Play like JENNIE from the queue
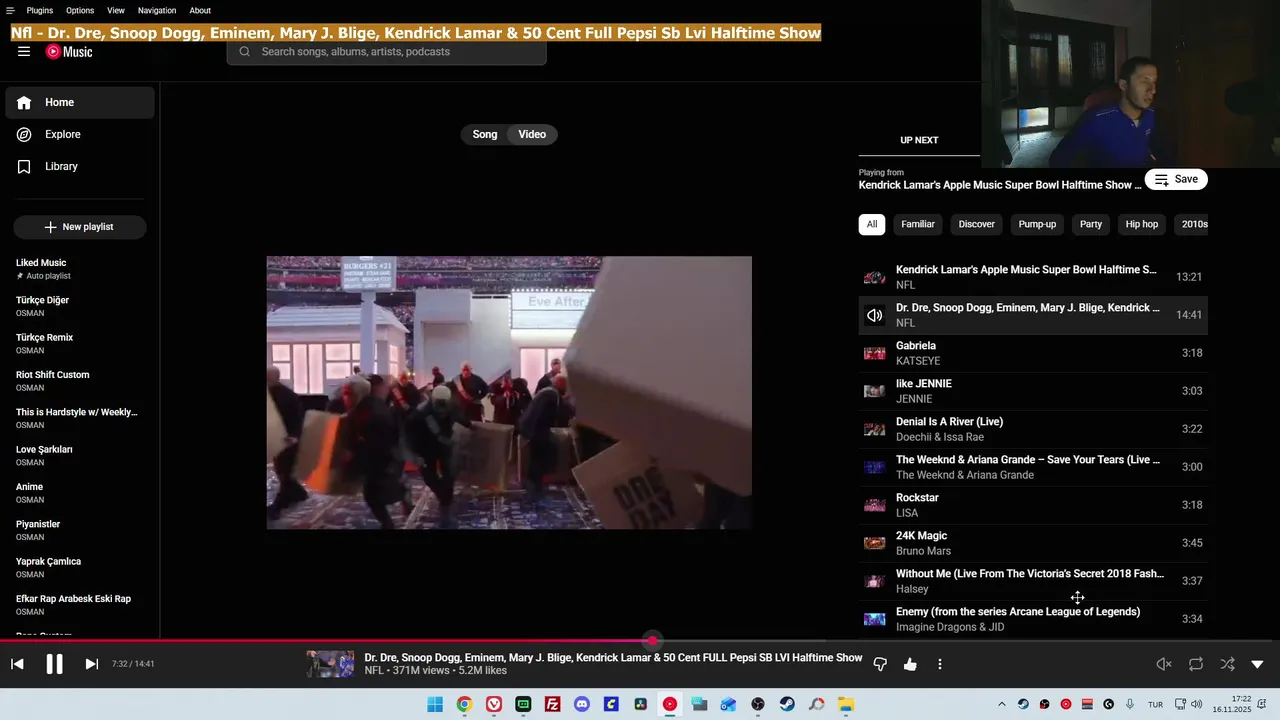 tap(1033, 391)
